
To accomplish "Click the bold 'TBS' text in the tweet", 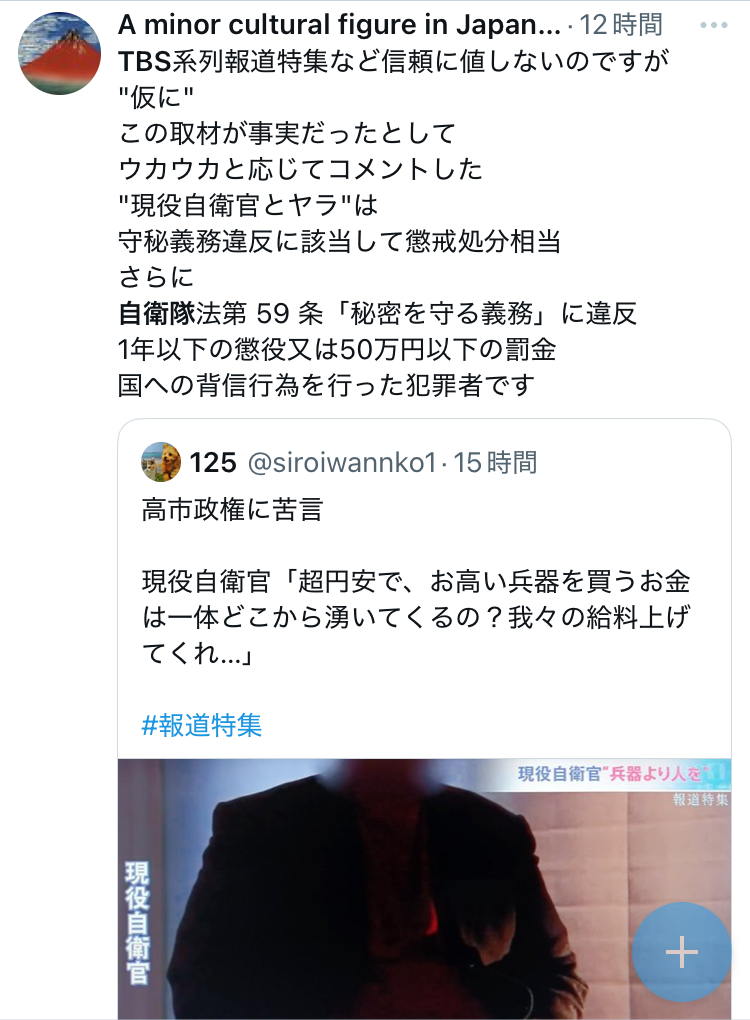I will (x=144, y=61).
